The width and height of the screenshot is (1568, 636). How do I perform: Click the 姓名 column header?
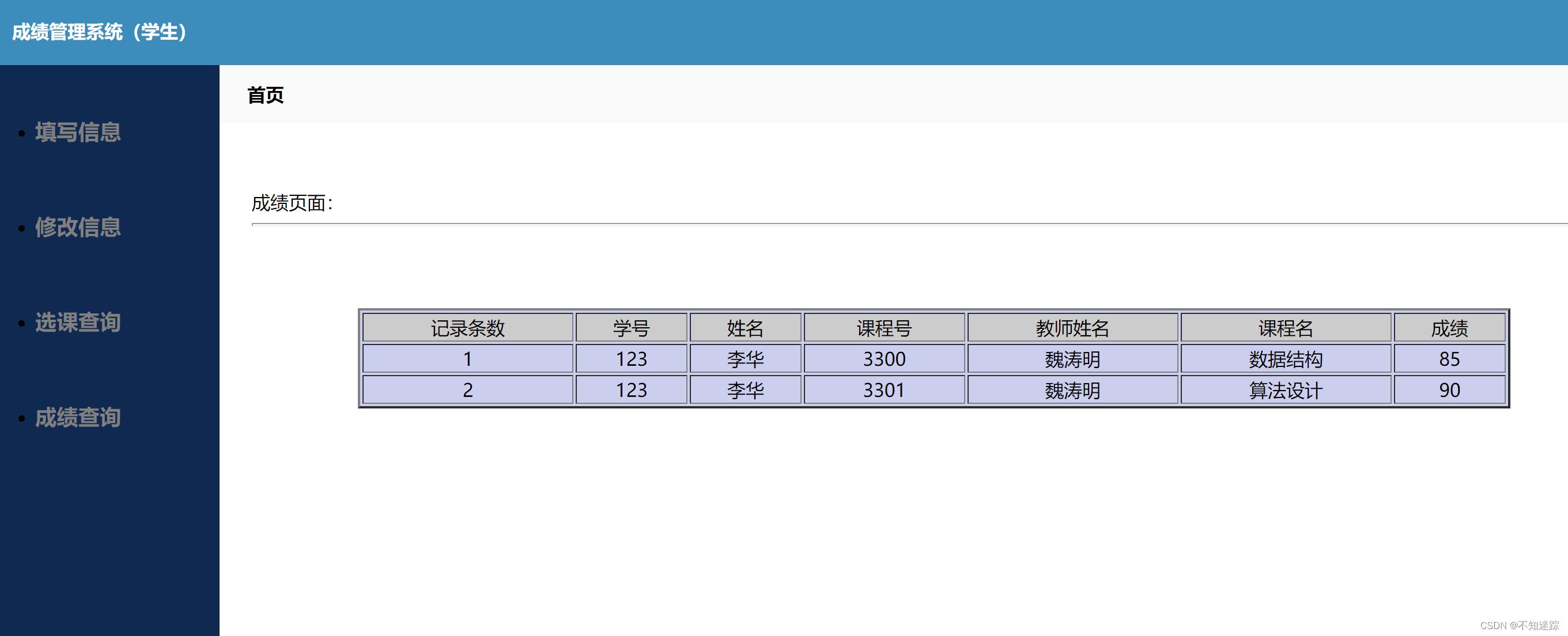tap(745, 328)
